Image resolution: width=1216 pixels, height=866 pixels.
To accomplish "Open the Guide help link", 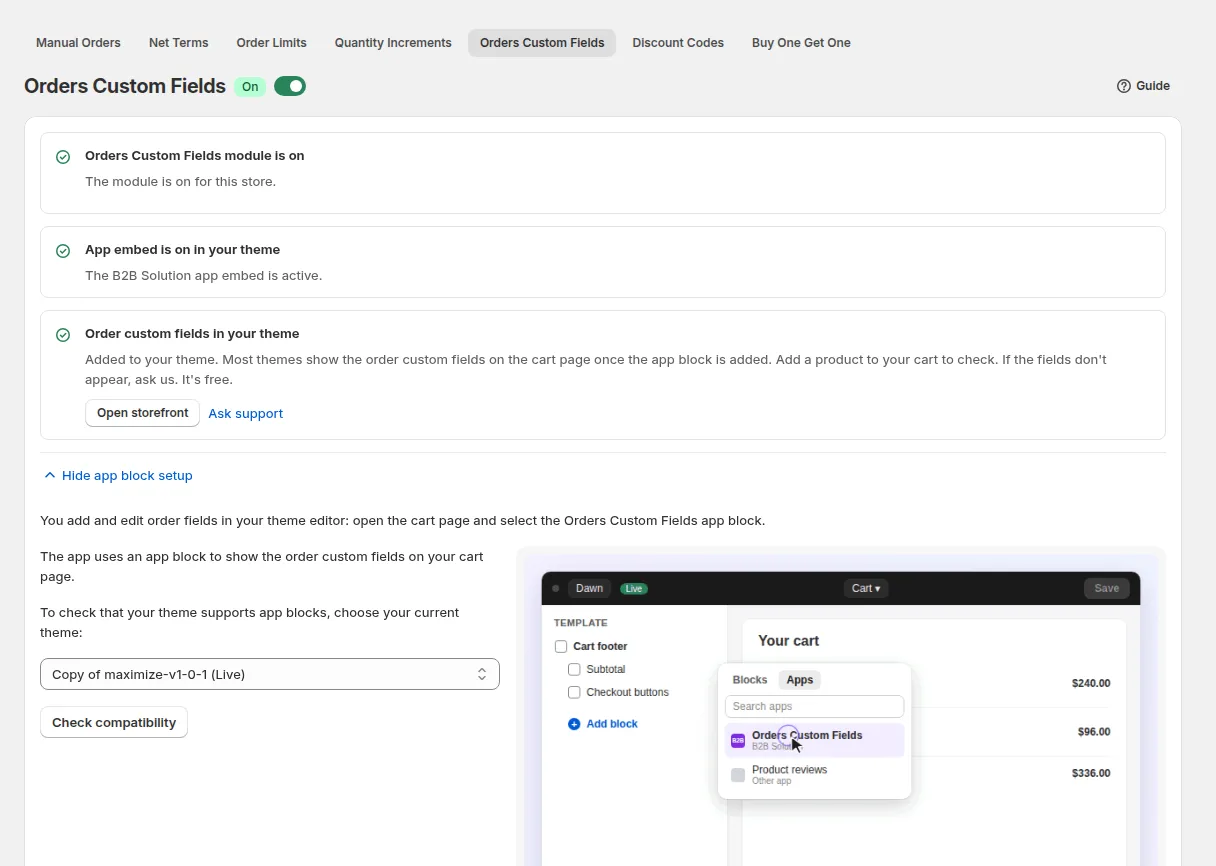I will (1143, 86).
